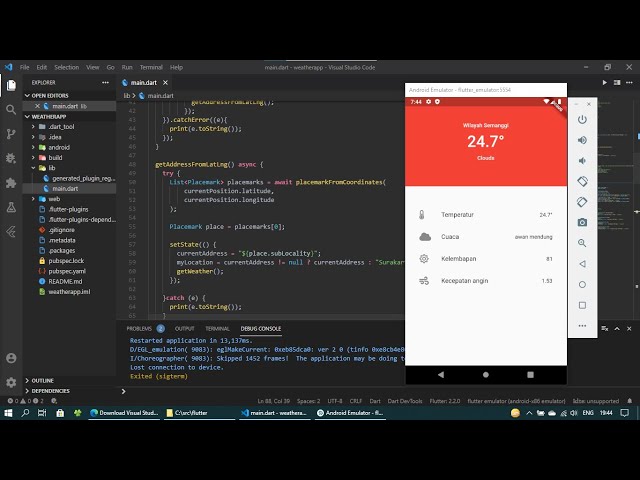The width and height of the screenshot is (640, 480).
Task: Select the DEBUG CONSOLE tab
Action: coord(261,329)
